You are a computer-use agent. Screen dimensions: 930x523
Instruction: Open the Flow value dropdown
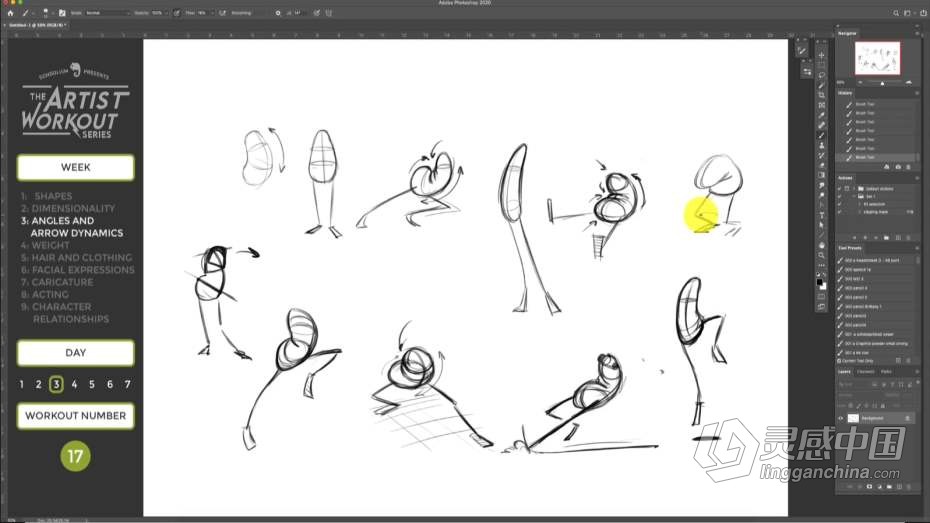pos(212,13)
